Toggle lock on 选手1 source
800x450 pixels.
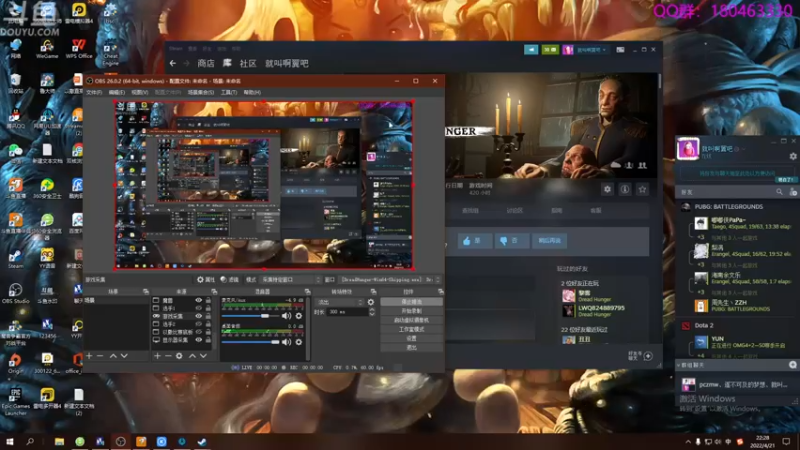pos(208,308)
